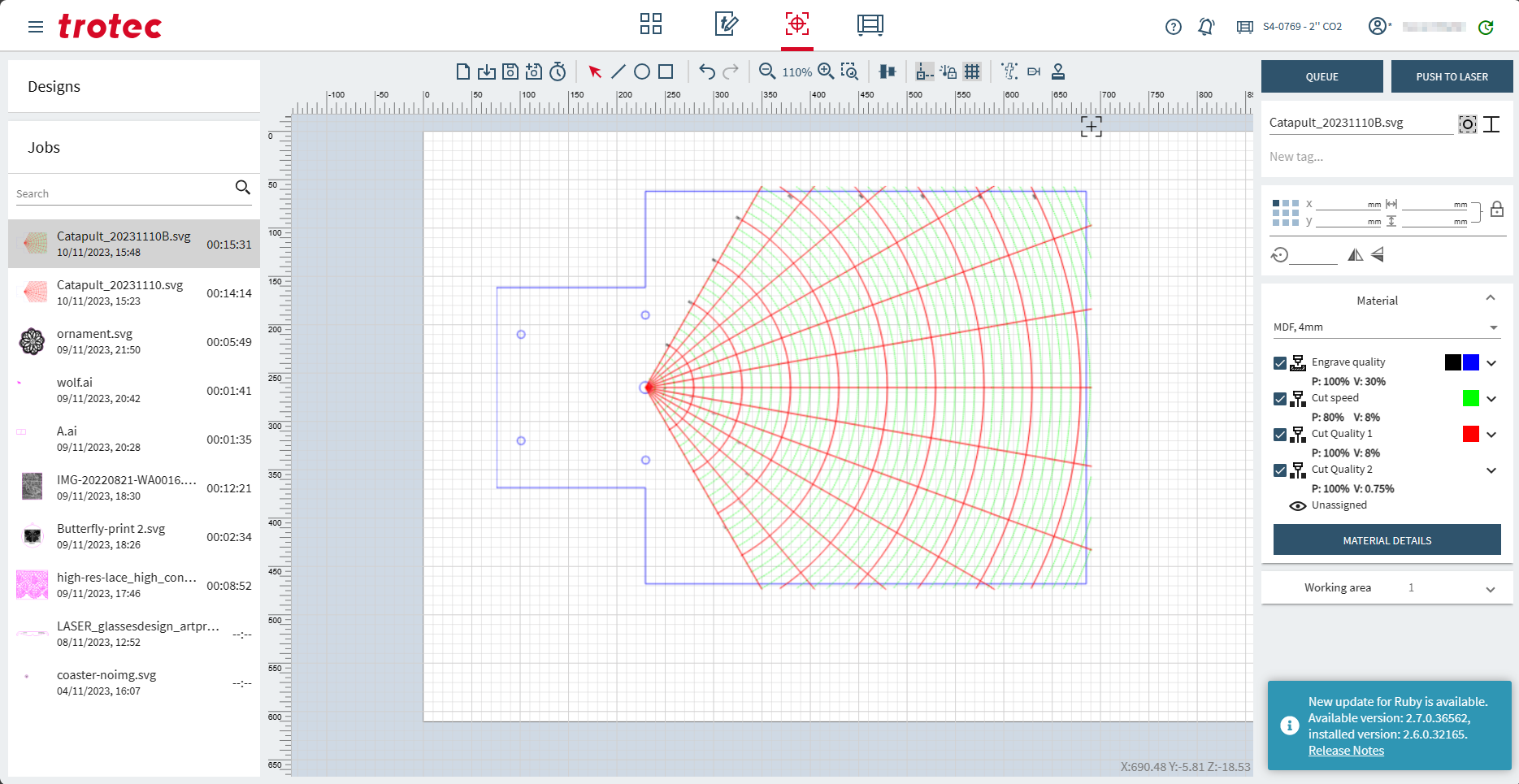The image size is (1519, 784).
Task: Select the ornament.svg job
Action: pos(134,341)
